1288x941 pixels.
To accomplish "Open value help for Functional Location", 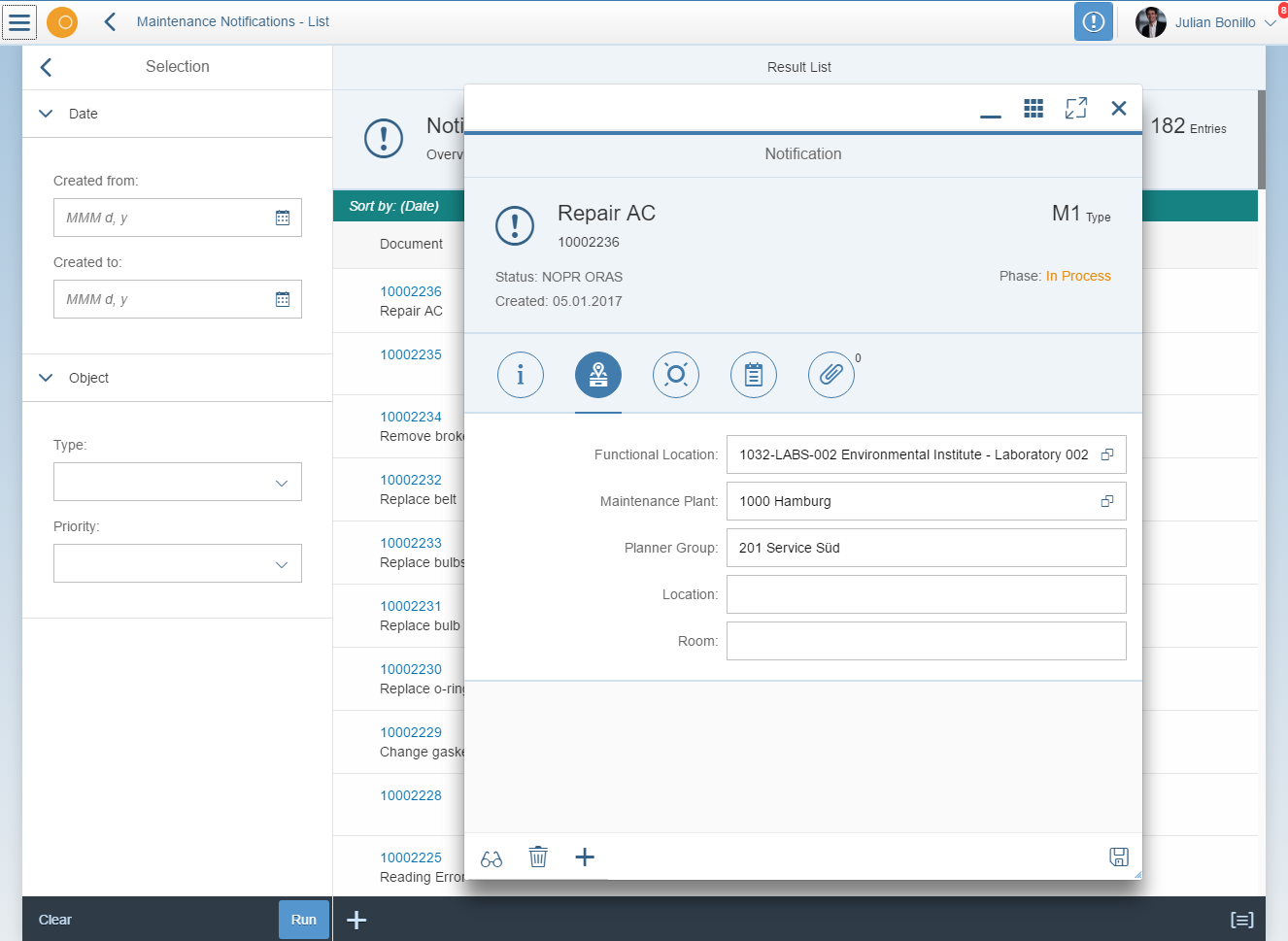I will (1107, 454).
